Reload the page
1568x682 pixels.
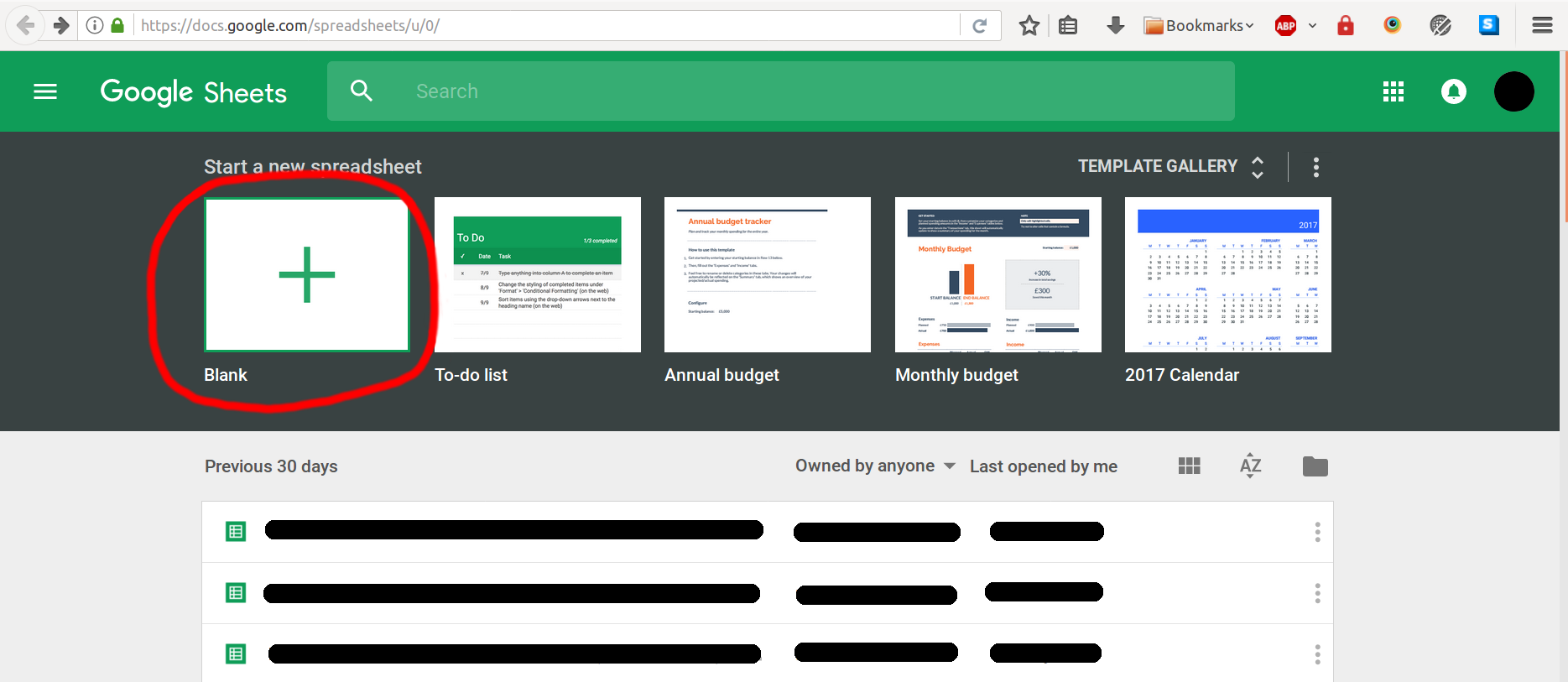click(x=980, y=25)
